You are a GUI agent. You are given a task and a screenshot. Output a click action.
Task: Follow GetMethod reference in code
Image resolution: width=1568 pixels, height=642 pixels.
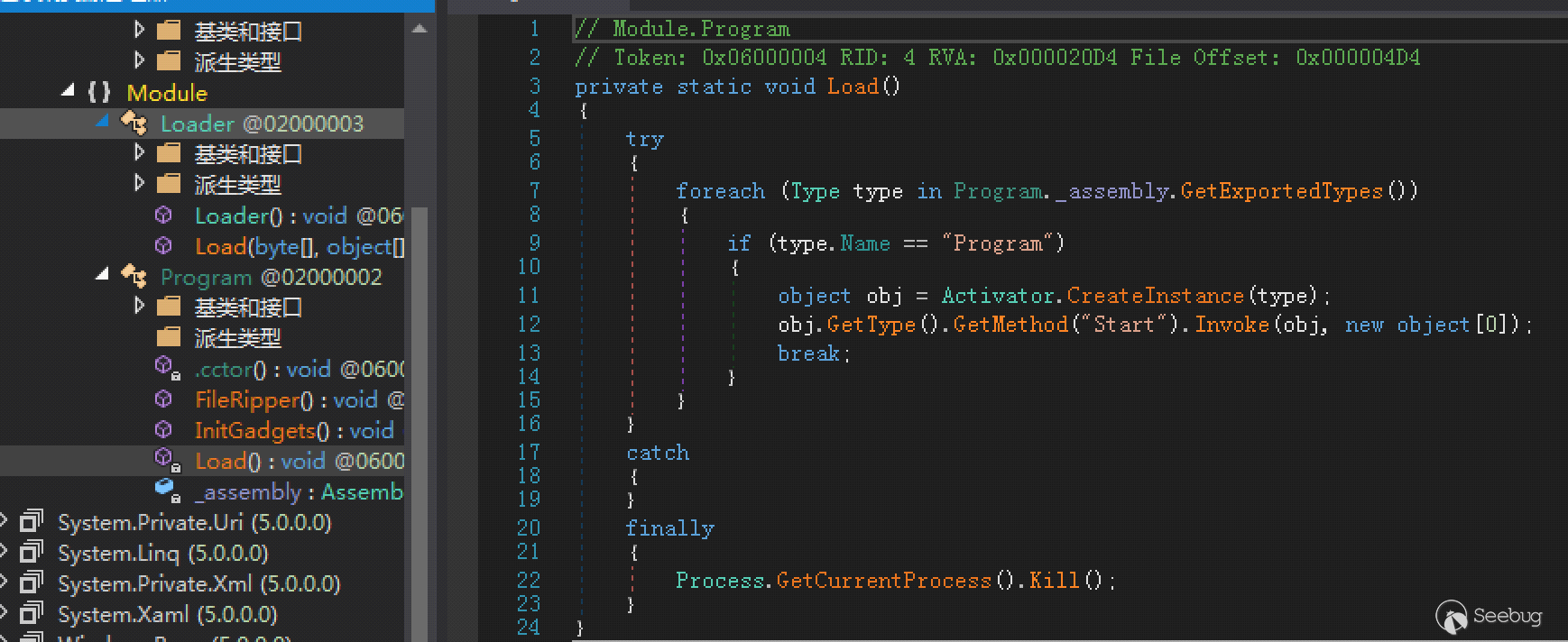[1010, 325]
